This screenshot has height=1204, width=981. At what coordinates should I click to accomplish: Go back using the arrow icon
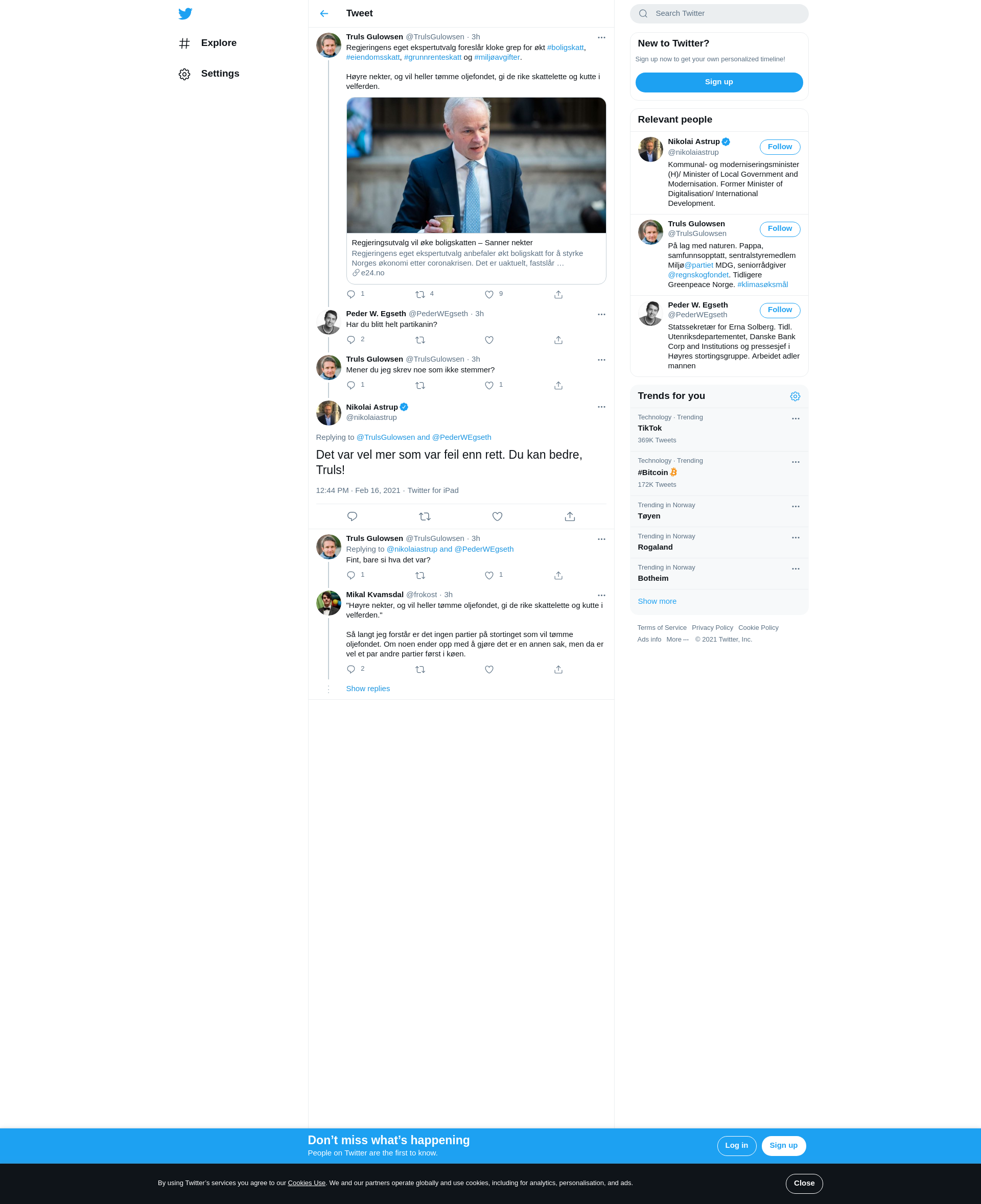[x=324, y=14]
